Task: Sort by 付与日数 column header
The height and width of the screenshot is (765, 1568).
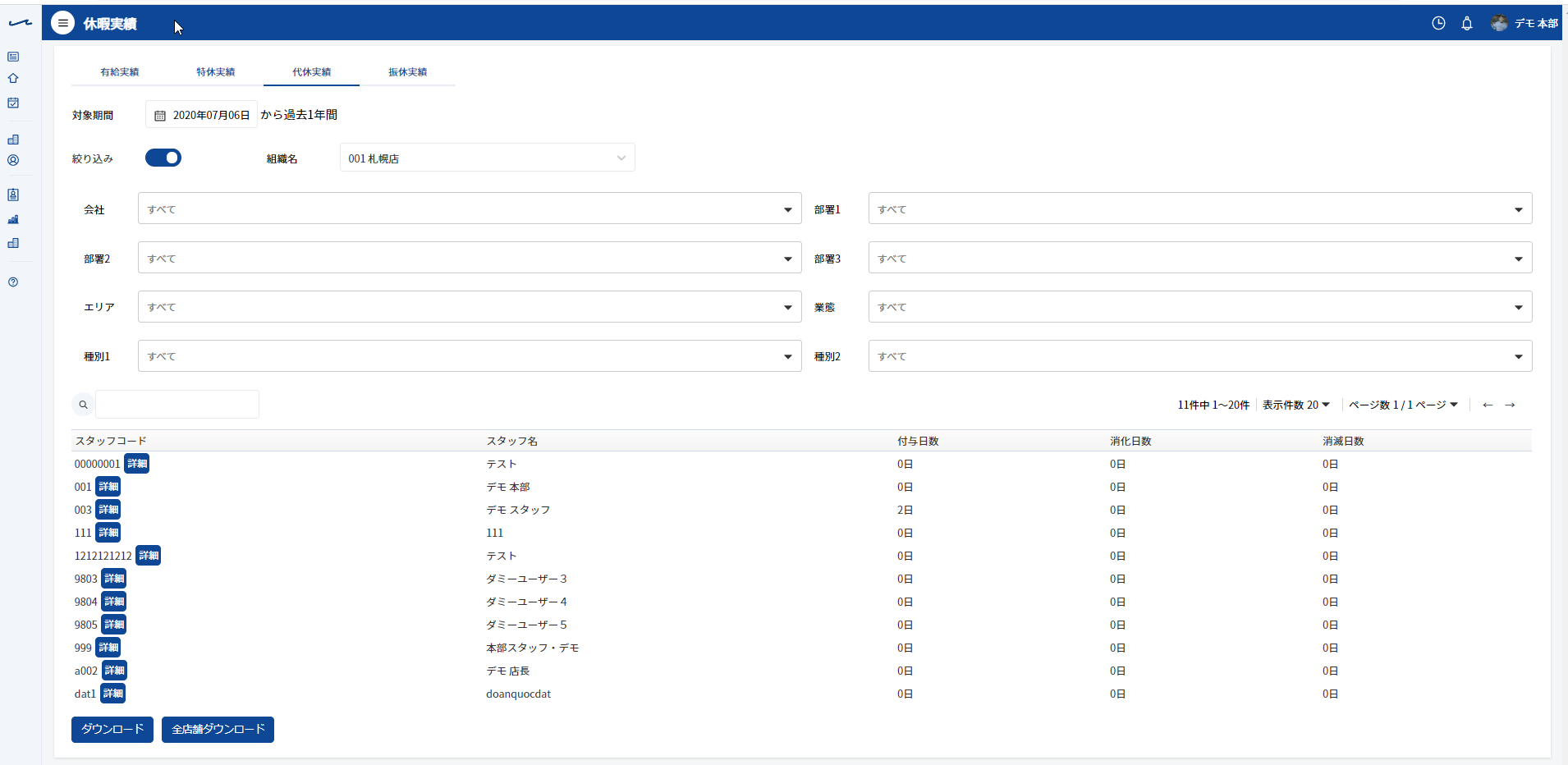Action: (918, 441)
